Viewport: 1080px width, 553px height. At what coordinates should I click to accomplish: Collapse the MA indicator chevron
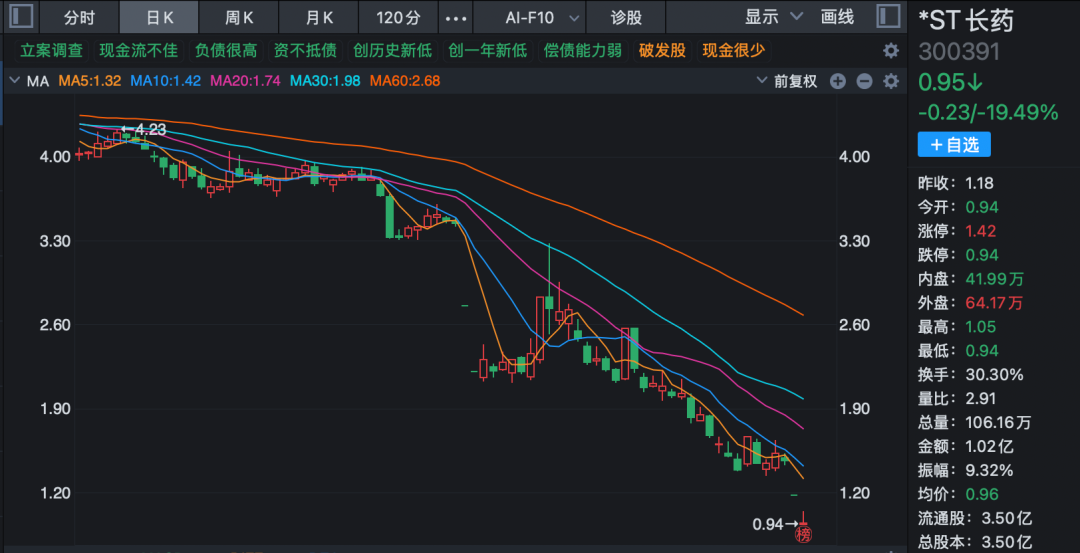point(15,81)
